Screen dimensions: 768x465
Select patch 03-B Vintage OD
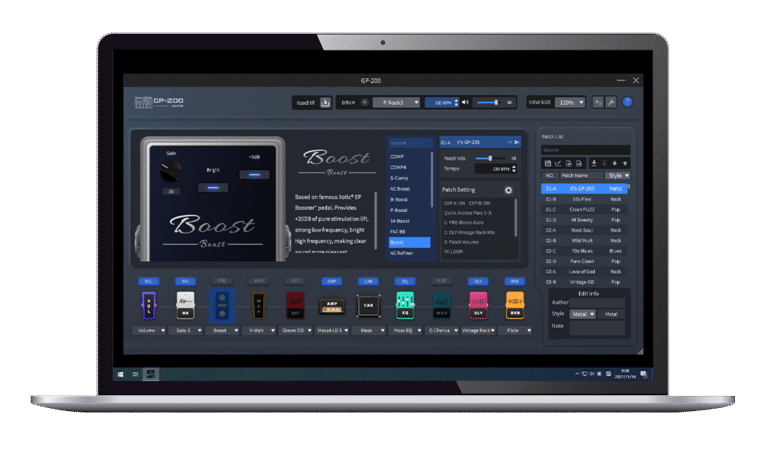tap(584, 282)
